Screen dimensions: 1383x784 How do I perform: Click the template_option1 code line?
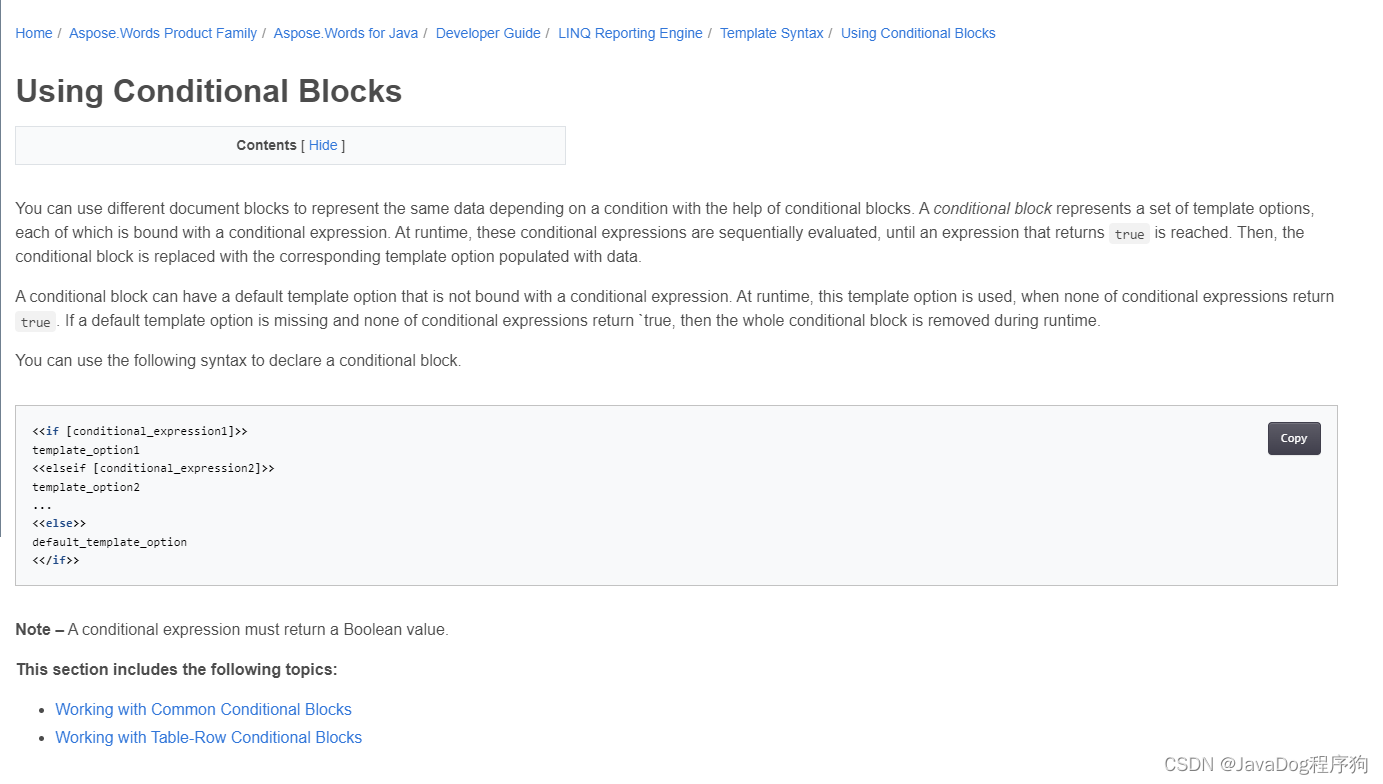(x=86, y=450)
